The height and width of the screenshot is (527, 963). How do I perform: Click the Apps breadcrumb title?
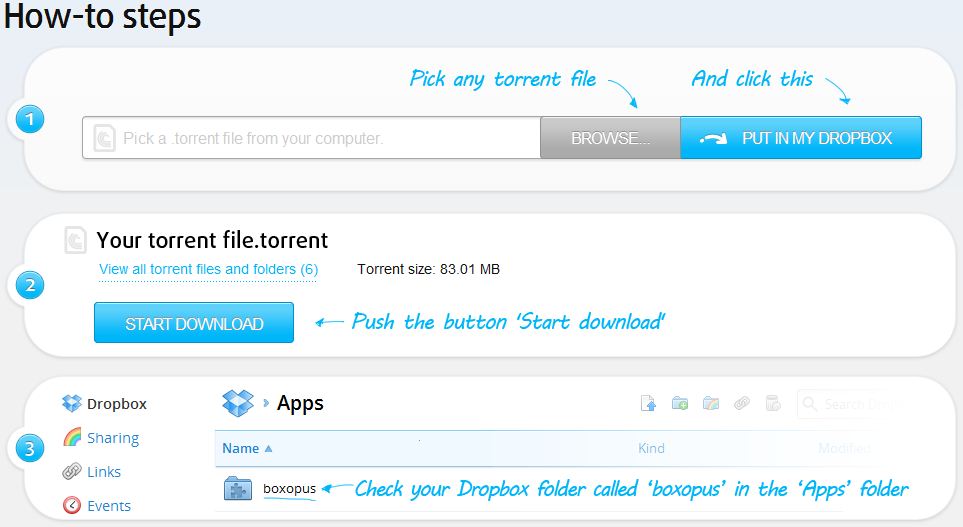pyautogui.click(x=300, y=403)
